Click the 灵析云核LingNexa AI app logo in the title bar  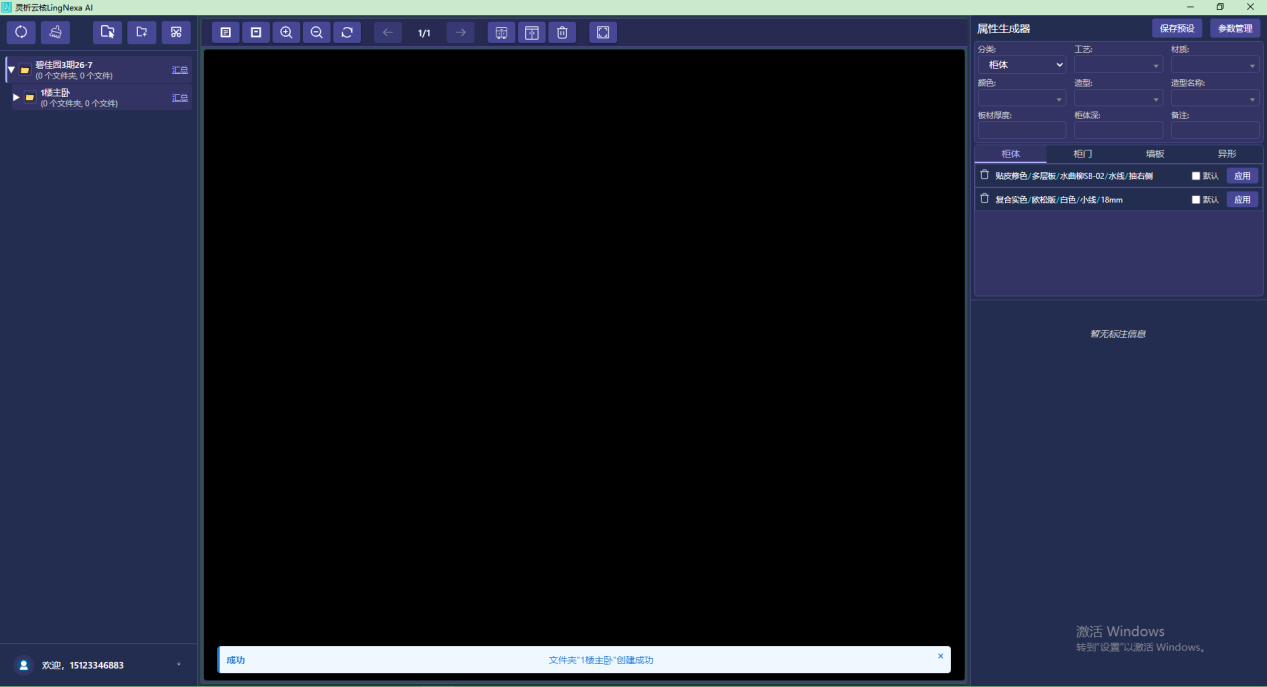(7, 7)
